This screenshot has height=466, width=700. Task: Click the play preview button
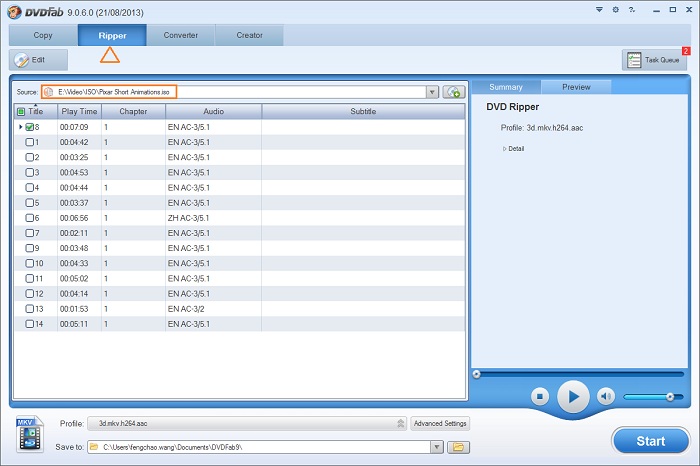(573, 396)
